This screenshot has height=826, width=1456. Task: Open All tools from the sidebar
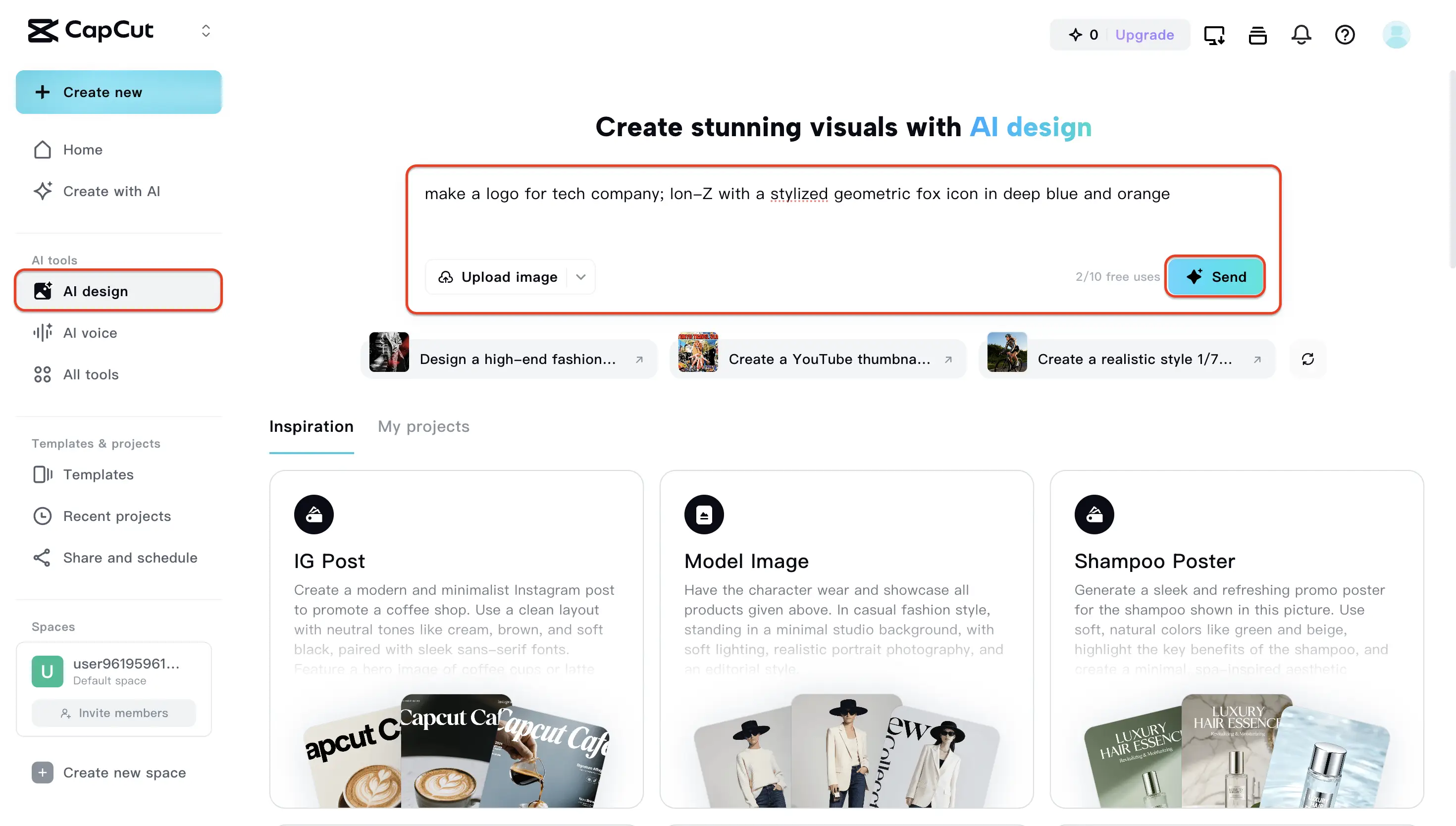pyautogui.click(x=91, y=374)
